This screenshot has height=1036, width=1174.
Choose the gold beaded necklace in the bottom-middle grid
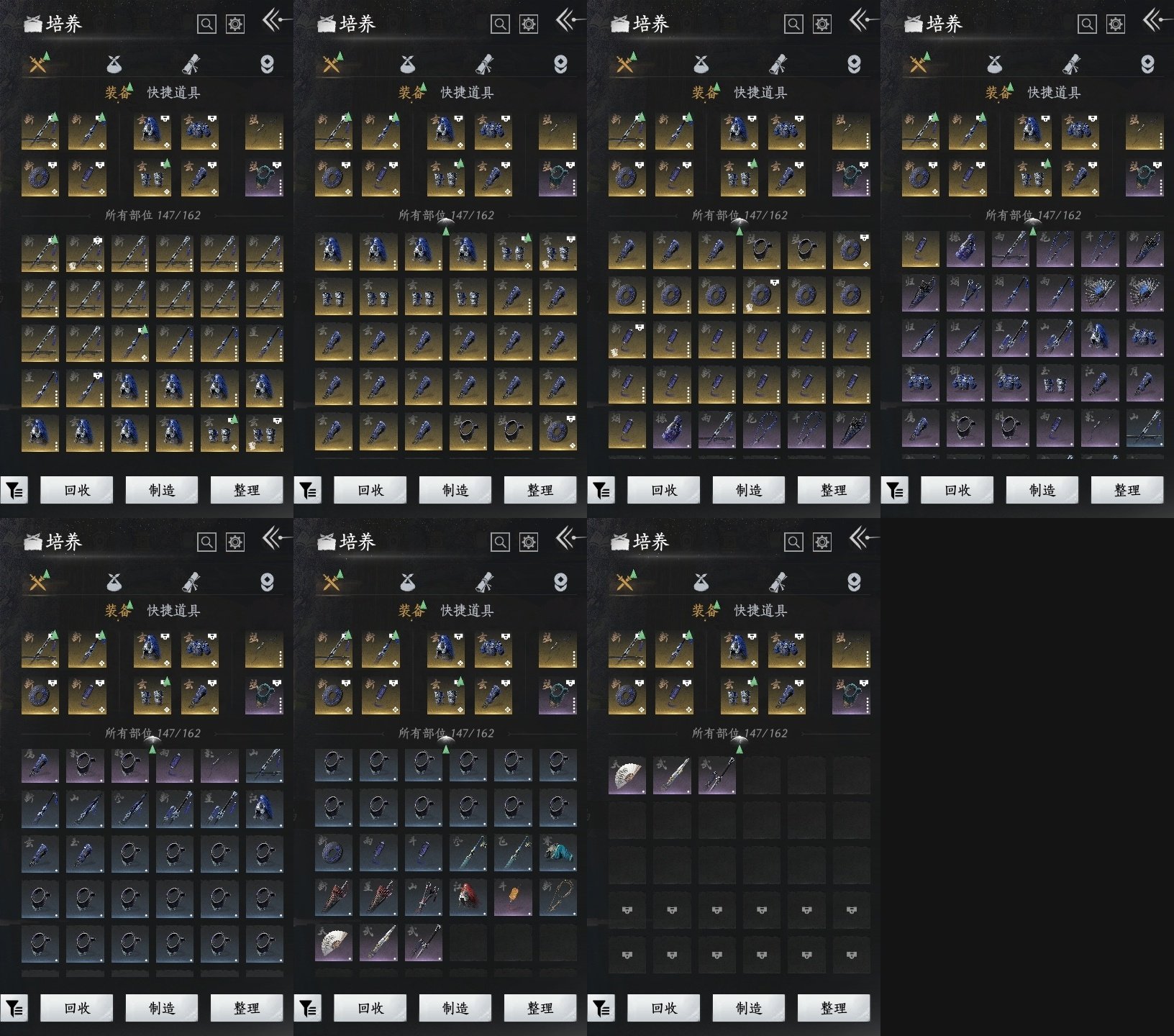pyautogui.click(x=558, y=898)
